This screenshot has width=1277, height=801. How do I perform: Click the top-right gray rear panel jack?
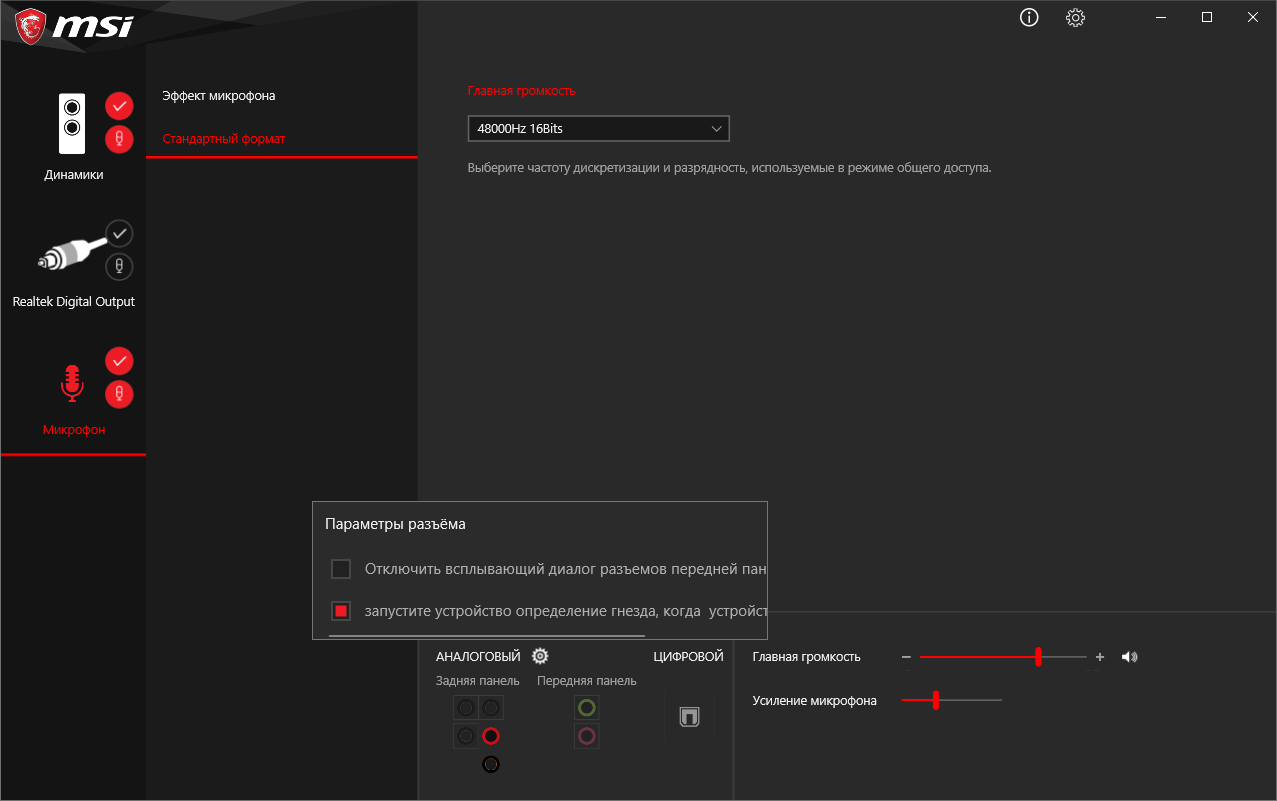click(490, 708)
